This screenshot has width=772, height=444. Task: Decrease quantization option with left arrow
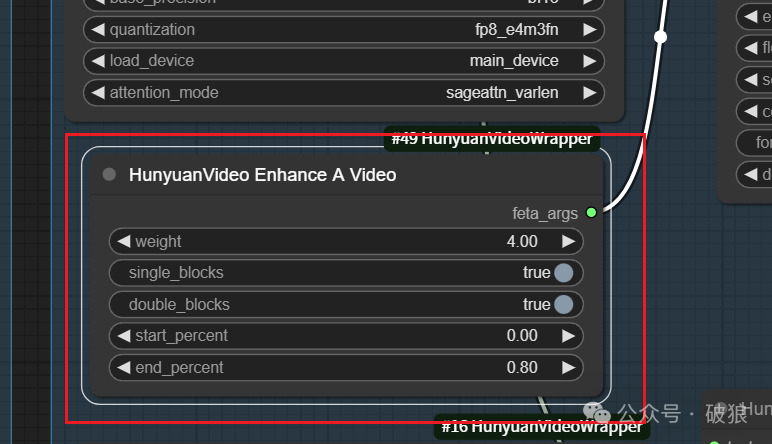click(x=98, y=30)
